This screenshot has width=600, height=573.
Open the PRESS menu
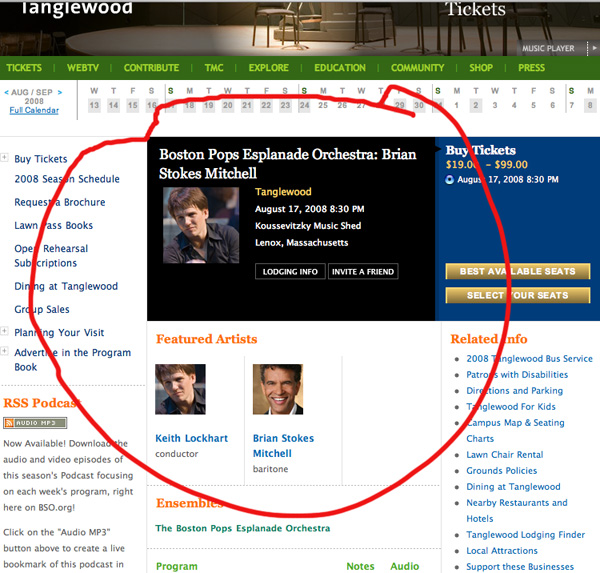pyautogui.click(x=531, y=68)
